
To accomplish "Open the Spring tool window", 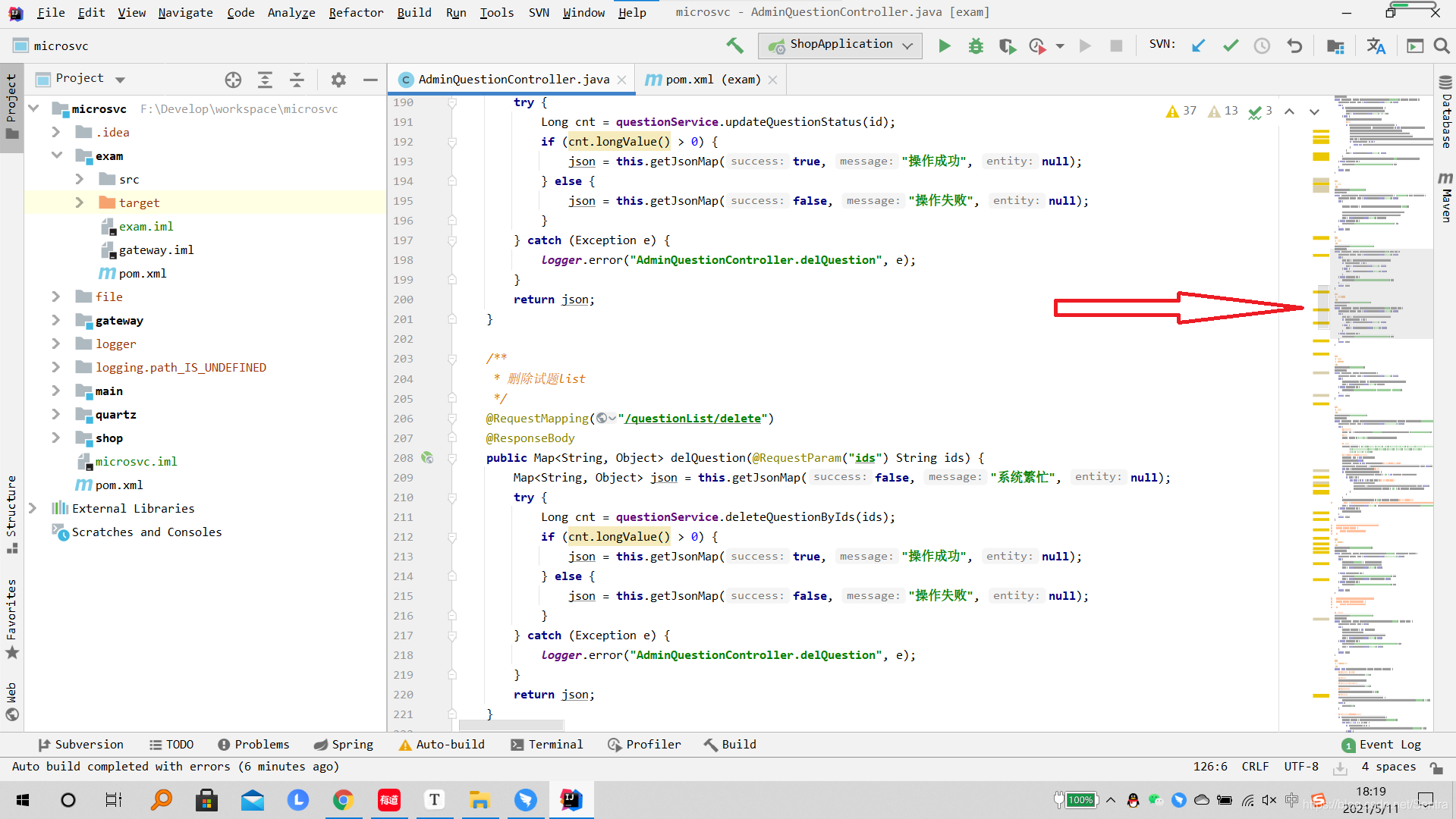I will tap(344, 745).
